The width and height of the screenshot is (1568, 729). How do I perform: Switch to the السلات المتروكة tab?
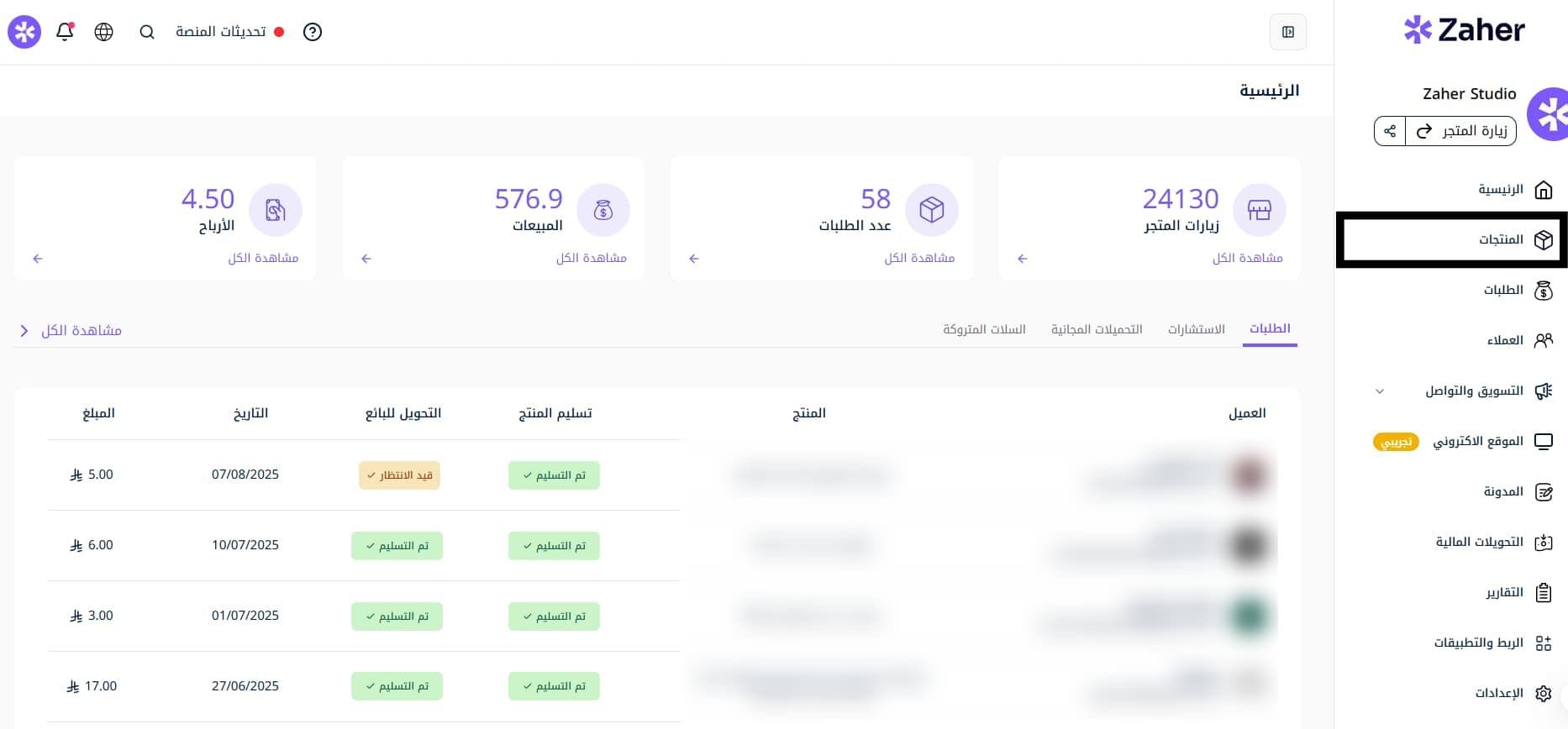pos(984,329)
